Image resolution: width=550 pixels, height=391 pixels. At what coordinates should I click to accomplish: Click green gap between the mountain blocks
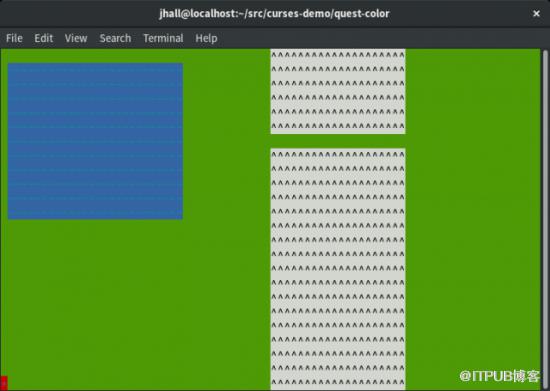(338, 141)
